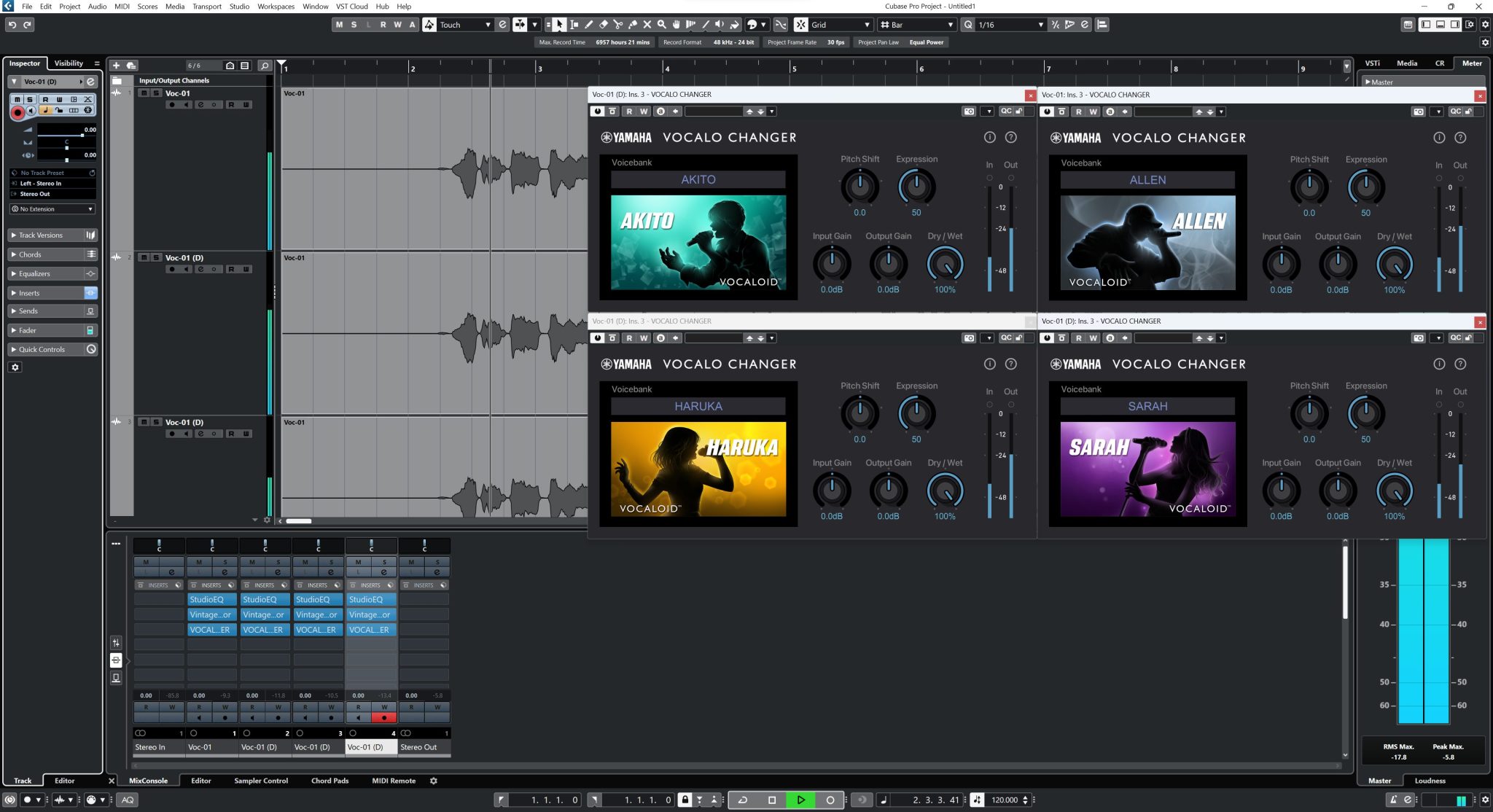1493x812 pixels.
Task: Select the Eraser tool
Action: 604,24
